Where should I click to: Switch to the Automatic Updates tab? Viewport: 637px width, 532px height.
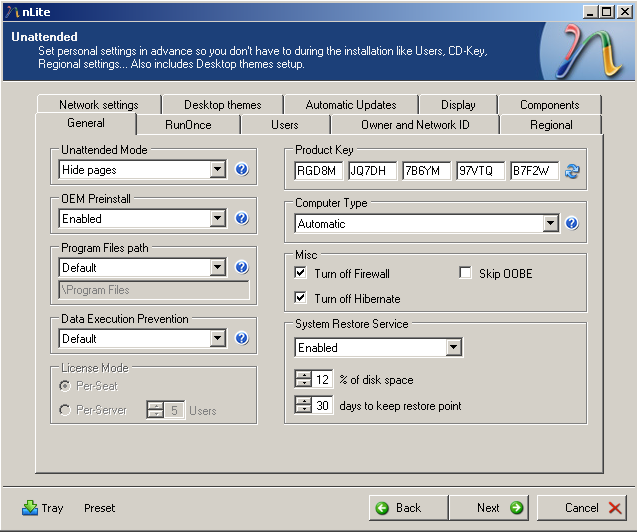(x=351, y=105)
